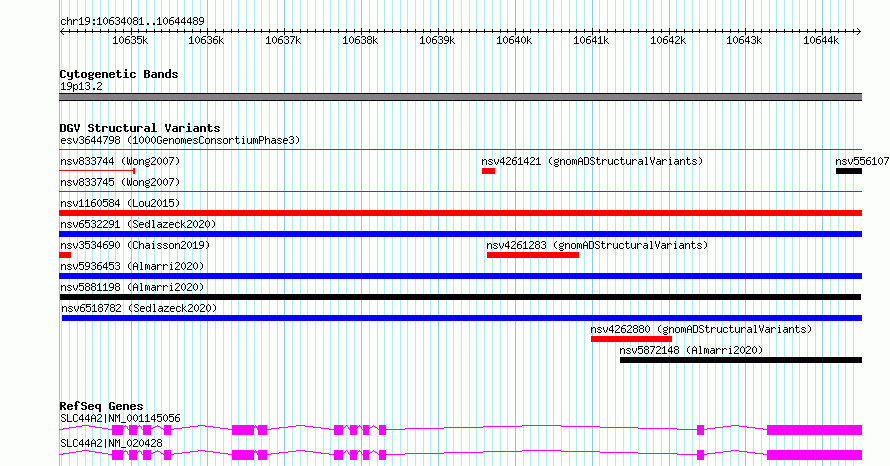Click the 10643k ruler tick label

pyautogui.click(x=744, y=40)
